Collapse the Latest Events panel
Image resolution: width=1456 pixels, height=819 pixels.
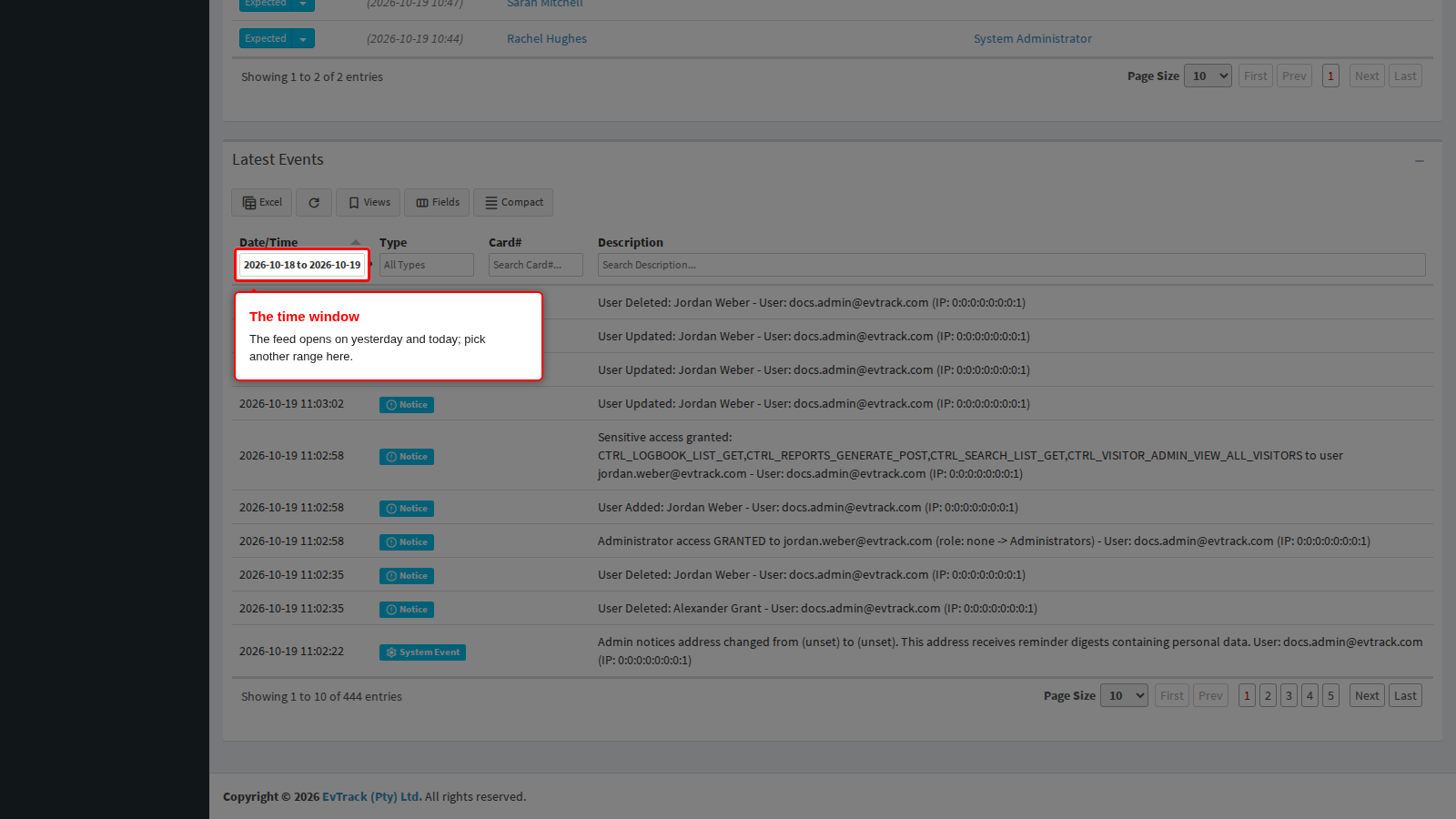(1420, 161)
